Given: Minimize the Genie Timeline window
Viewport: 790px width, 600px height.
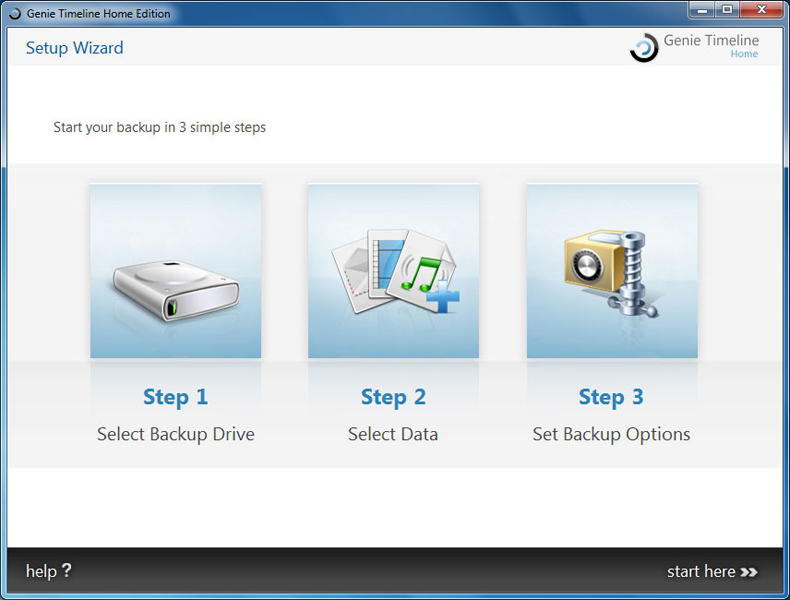Looking at the screenshot, I should point(702,10).
